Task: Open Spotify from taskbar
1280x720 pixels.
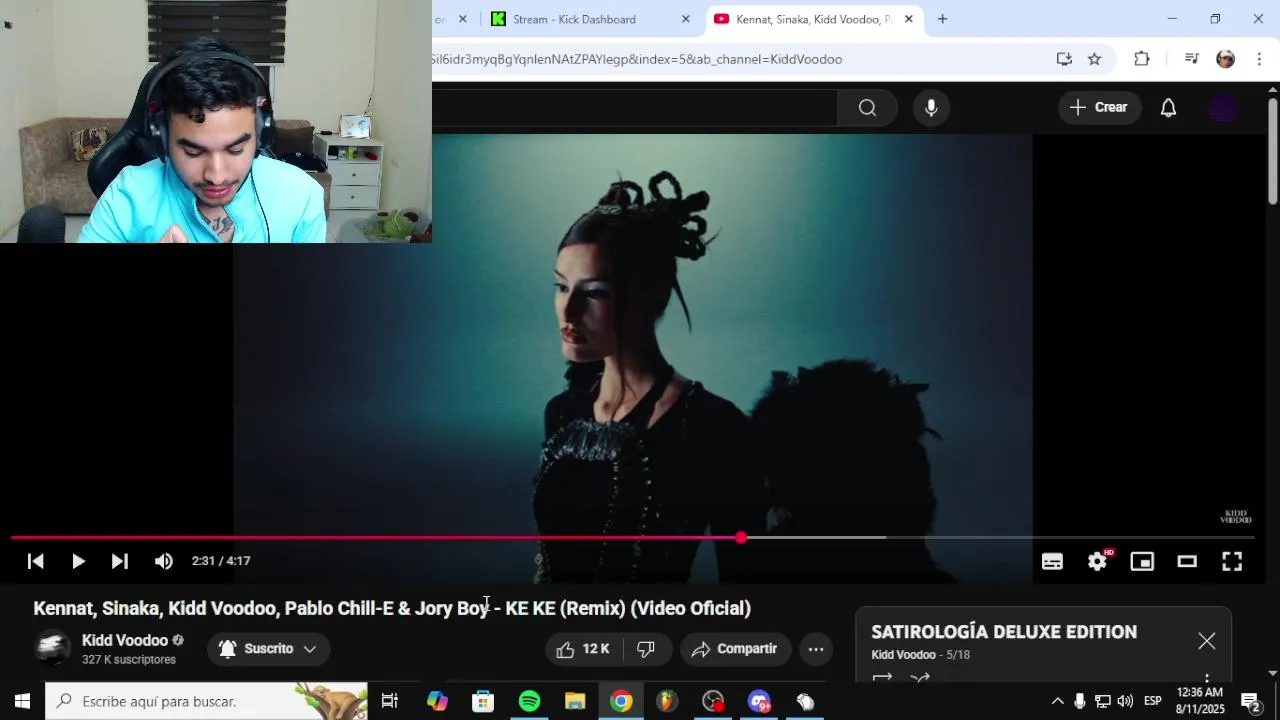Action: (x=529, y=701)
